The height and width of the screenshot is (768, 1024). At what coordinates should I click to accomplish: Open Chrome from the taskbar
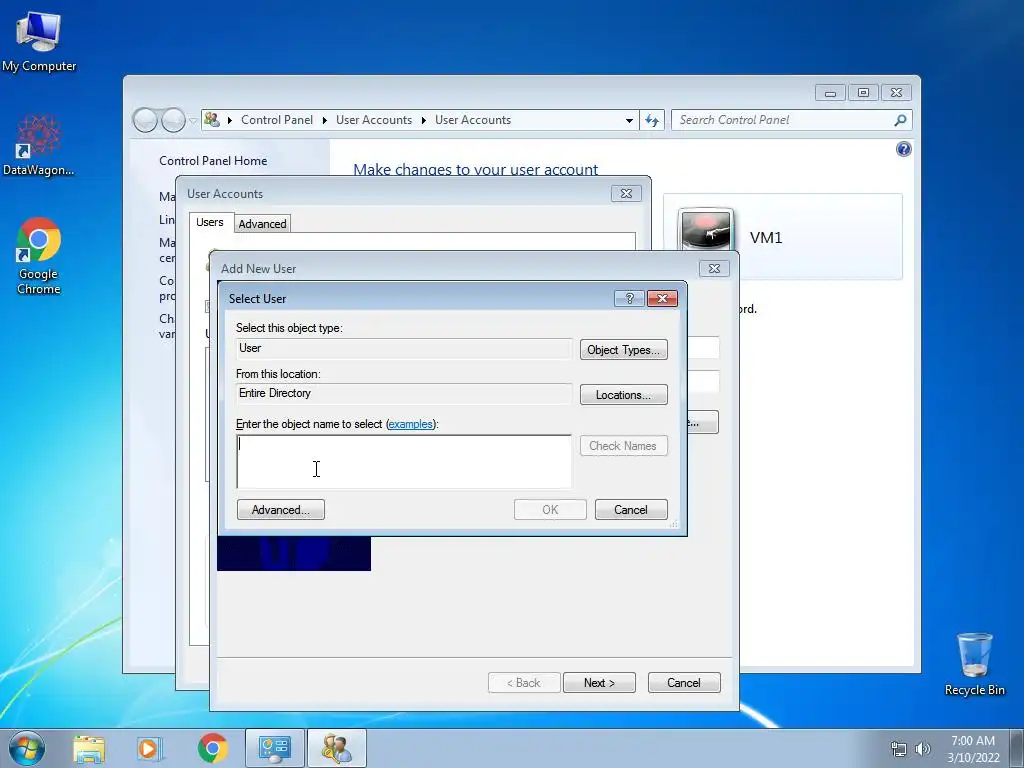tap(212, 748)
